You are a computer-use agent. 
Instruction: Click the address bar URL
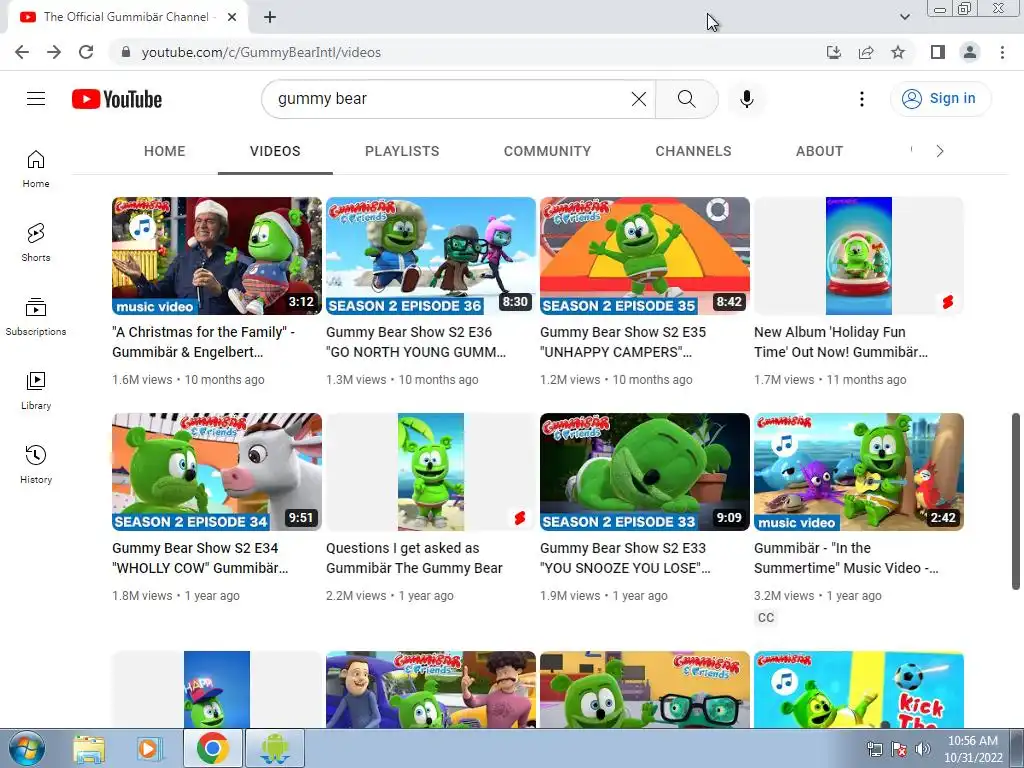pos(261,52)
